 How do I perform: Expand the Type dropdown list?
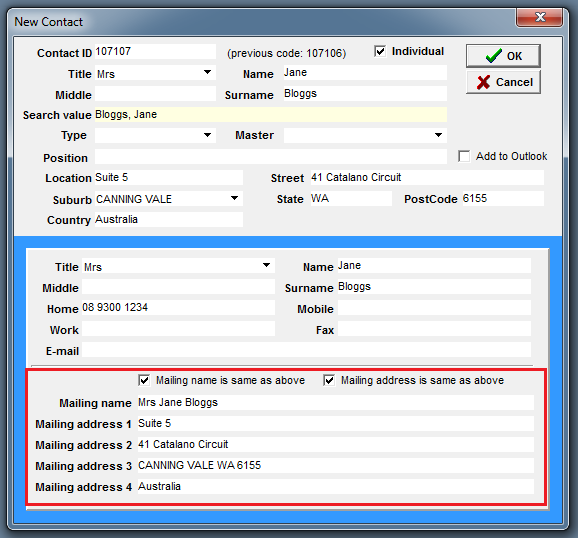click(208, 135)
